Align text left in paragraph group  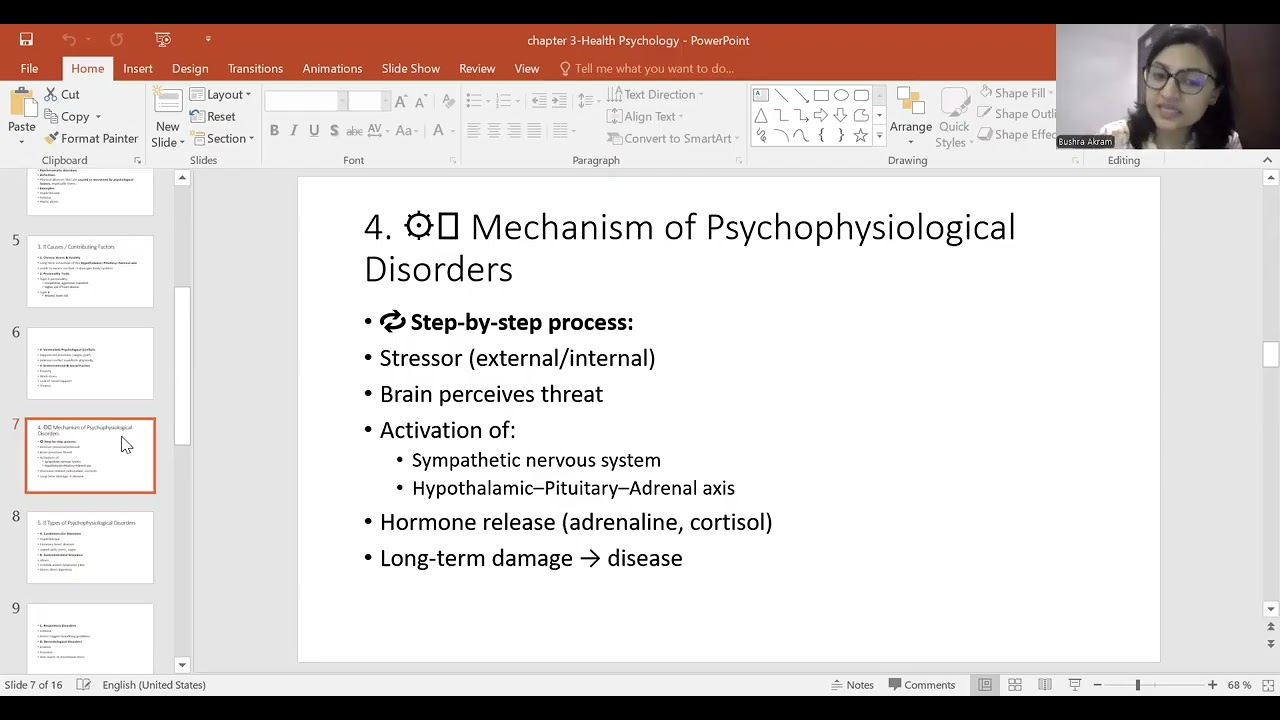click(x=473, y=131)
